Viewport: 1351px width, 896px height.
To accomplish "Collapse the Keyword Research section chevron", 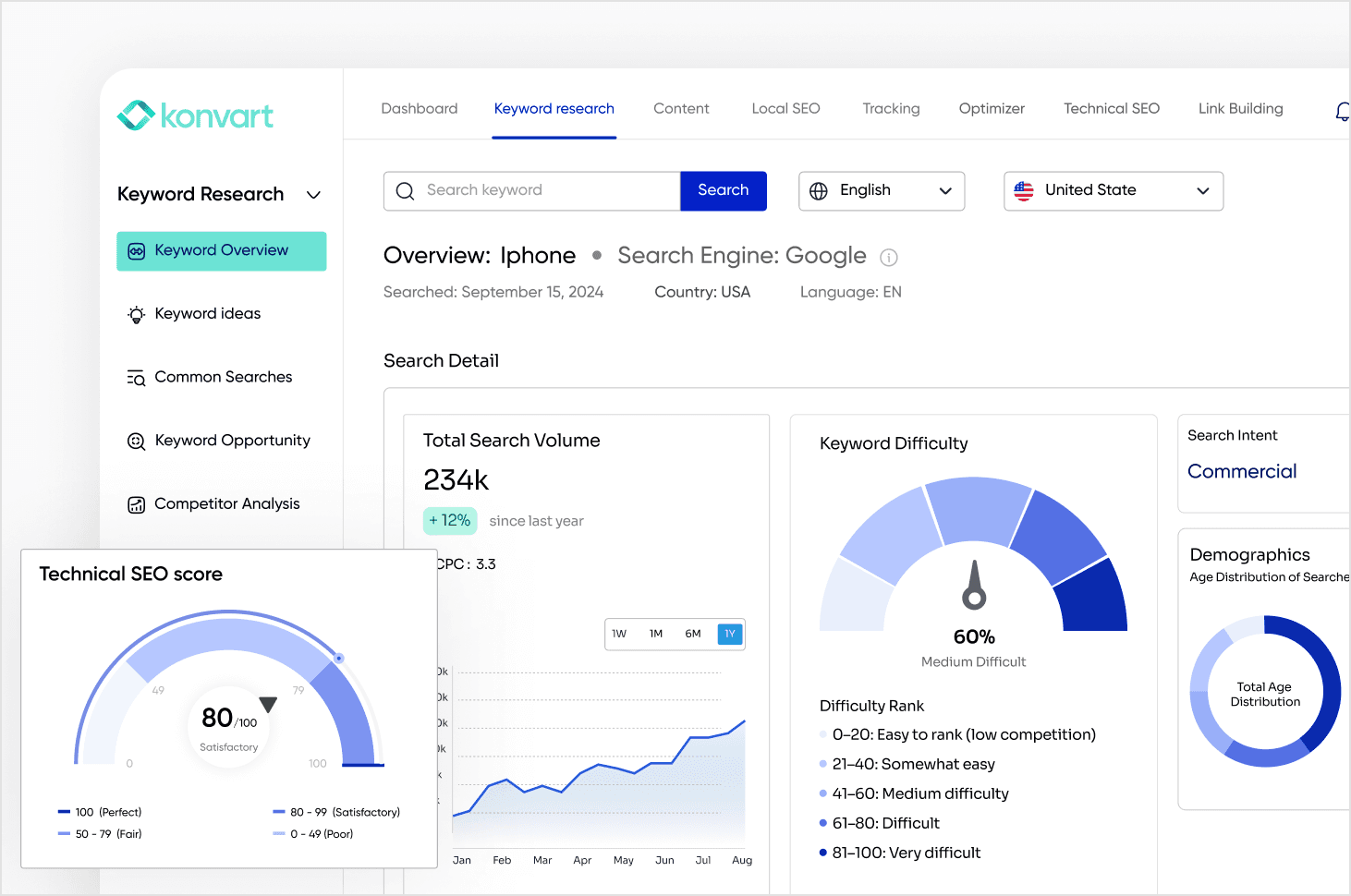I will (x=313, y=195).
